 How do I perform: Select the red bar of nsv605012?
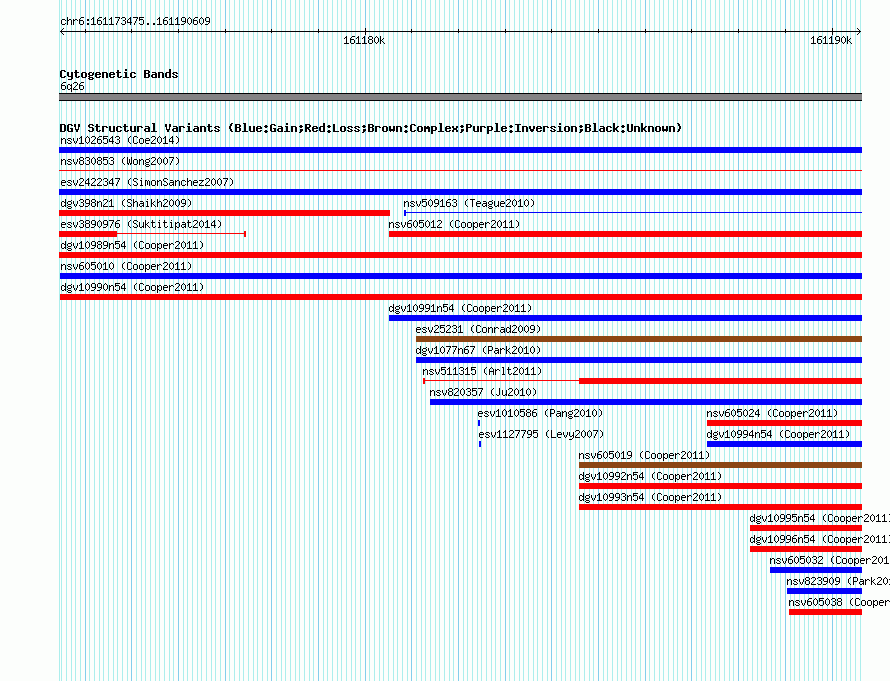(x=625, y=234)
